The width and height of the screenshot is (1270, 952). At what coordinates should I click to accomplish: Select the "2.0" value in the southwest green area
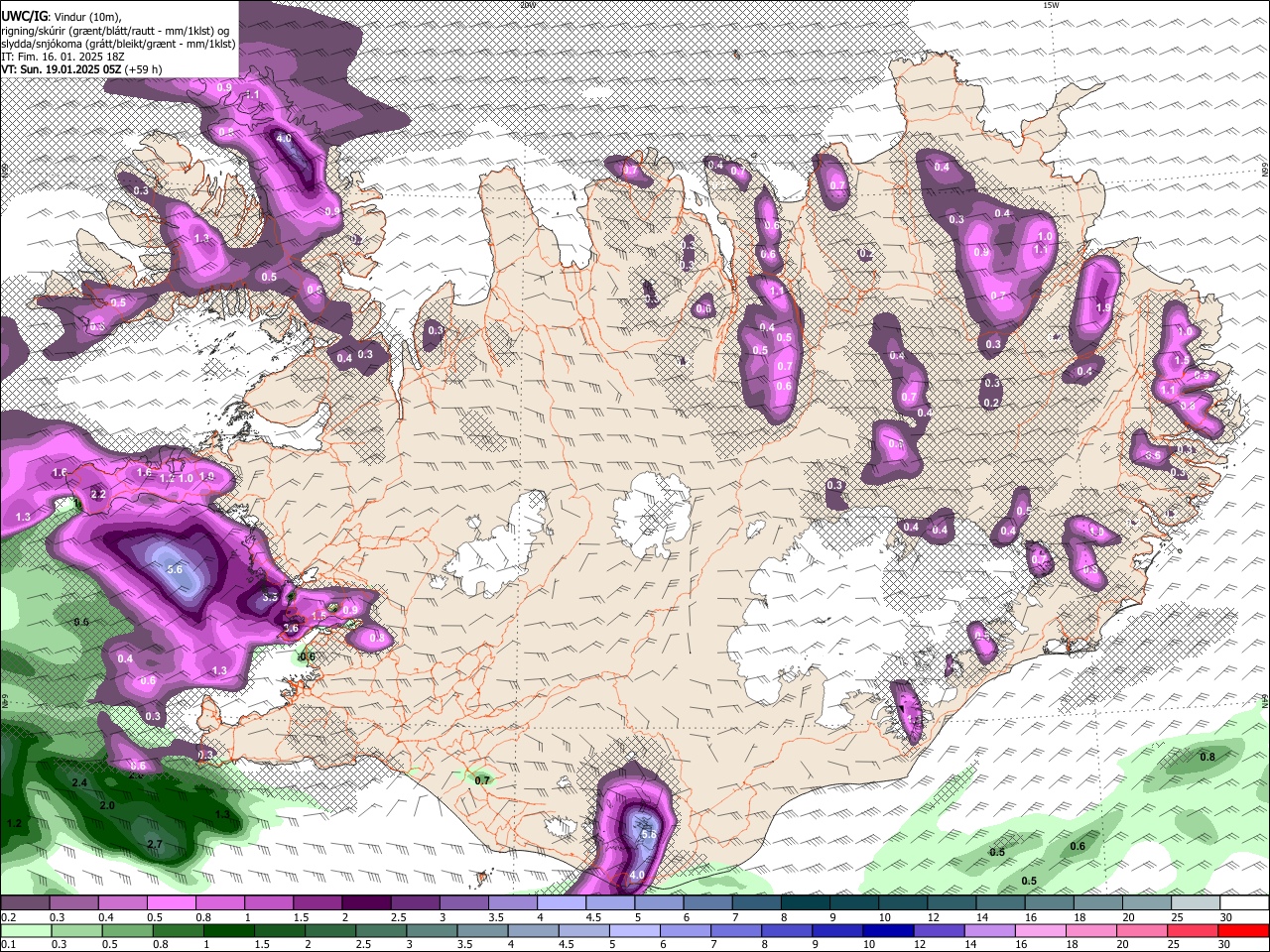point(106,805)
